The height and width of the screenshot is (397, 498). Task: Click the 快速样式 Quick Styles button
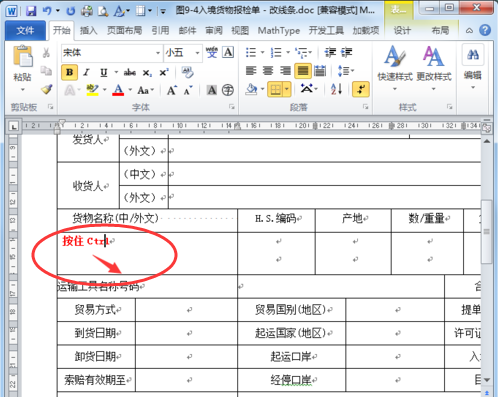click(395, 68)
